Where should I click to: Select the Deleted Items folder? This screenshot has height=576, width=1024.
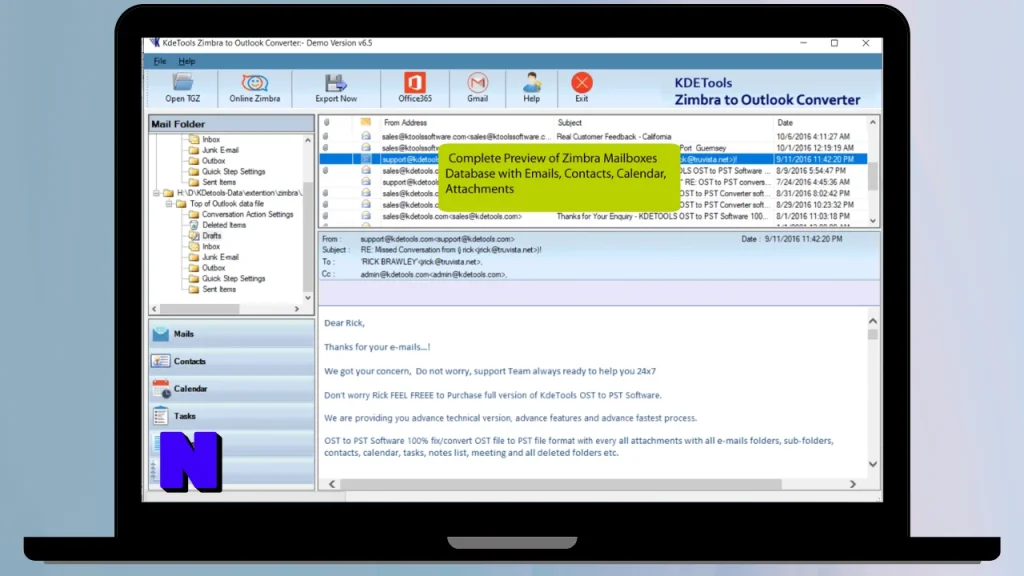224,225
